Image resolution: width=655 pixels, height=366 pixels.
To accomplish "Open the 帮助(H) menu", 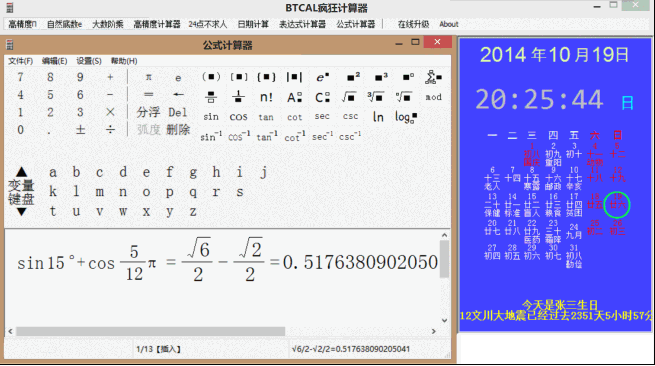I will coord(124,61).
